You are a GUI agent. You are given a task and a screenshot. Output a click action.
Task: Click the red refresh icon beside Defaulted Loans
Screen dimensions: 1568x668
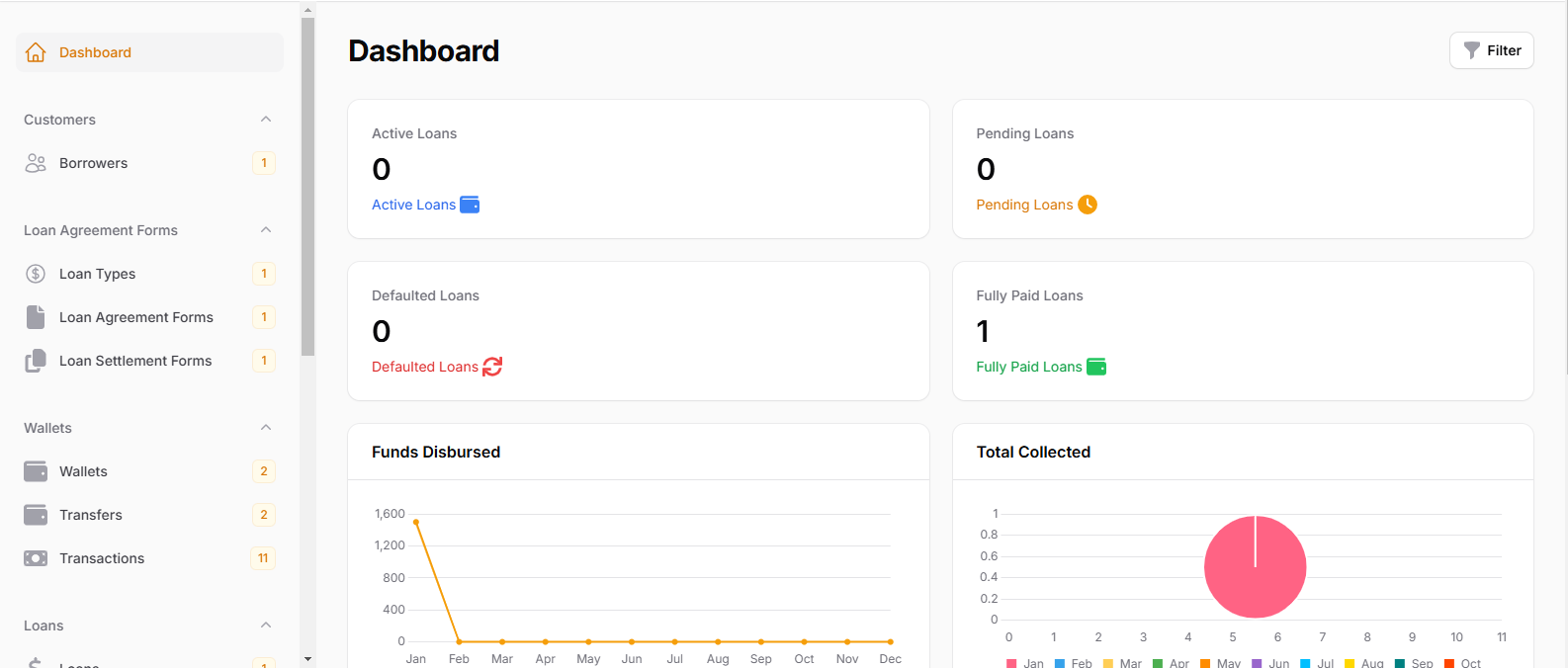pyautogui.click(x=492, y=367)
